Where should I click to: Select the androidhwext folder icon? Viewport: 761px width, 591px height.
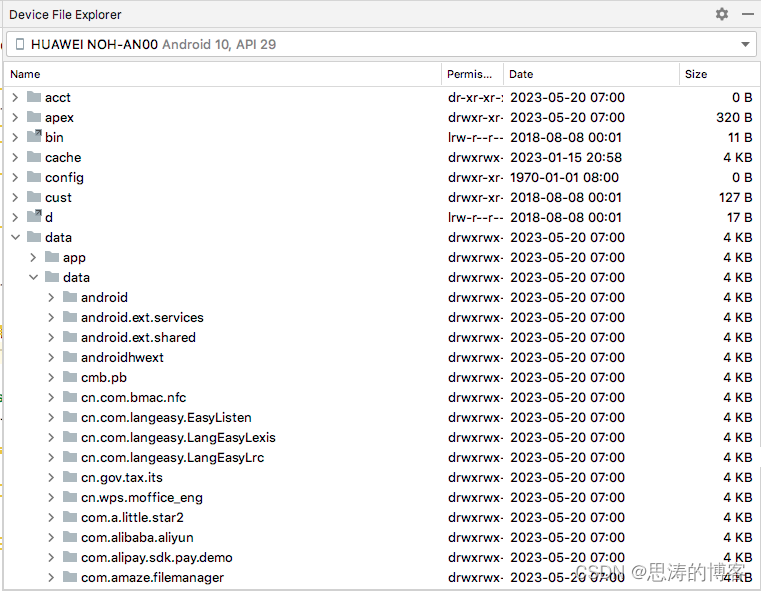click(70, 357)
